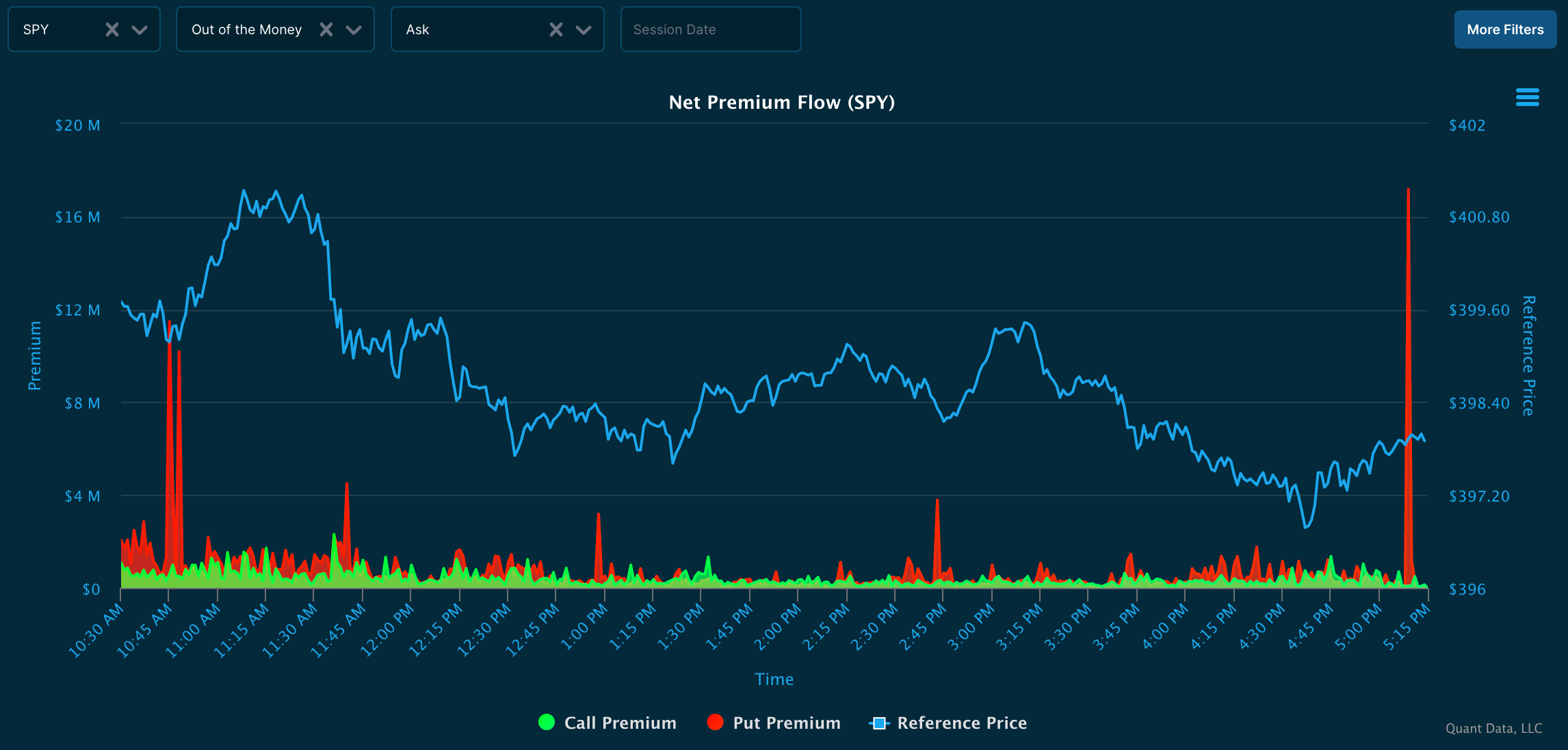The image size is (1568, 750).
Task: Clear the SPY ticker selection
Action: (112, 29)
